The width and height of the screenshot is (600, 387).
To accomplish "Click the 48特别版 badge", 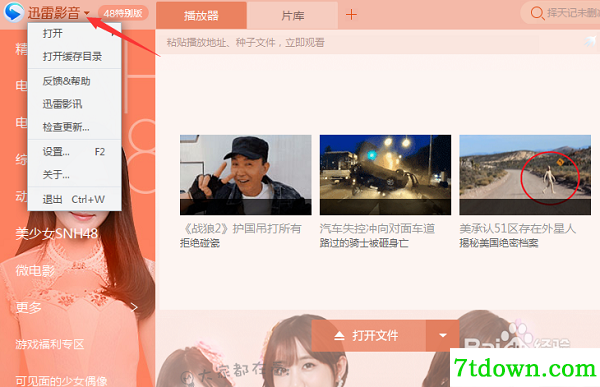I will coord(123,13).
